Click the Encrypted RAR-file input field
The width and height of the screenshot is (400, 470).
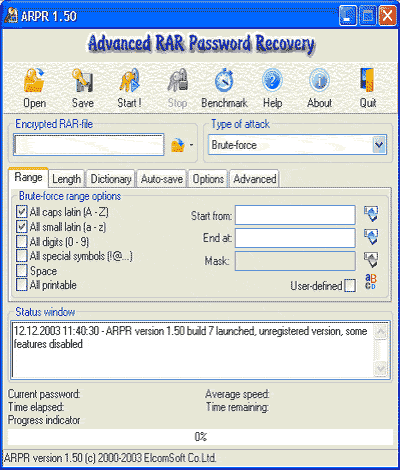89,145
